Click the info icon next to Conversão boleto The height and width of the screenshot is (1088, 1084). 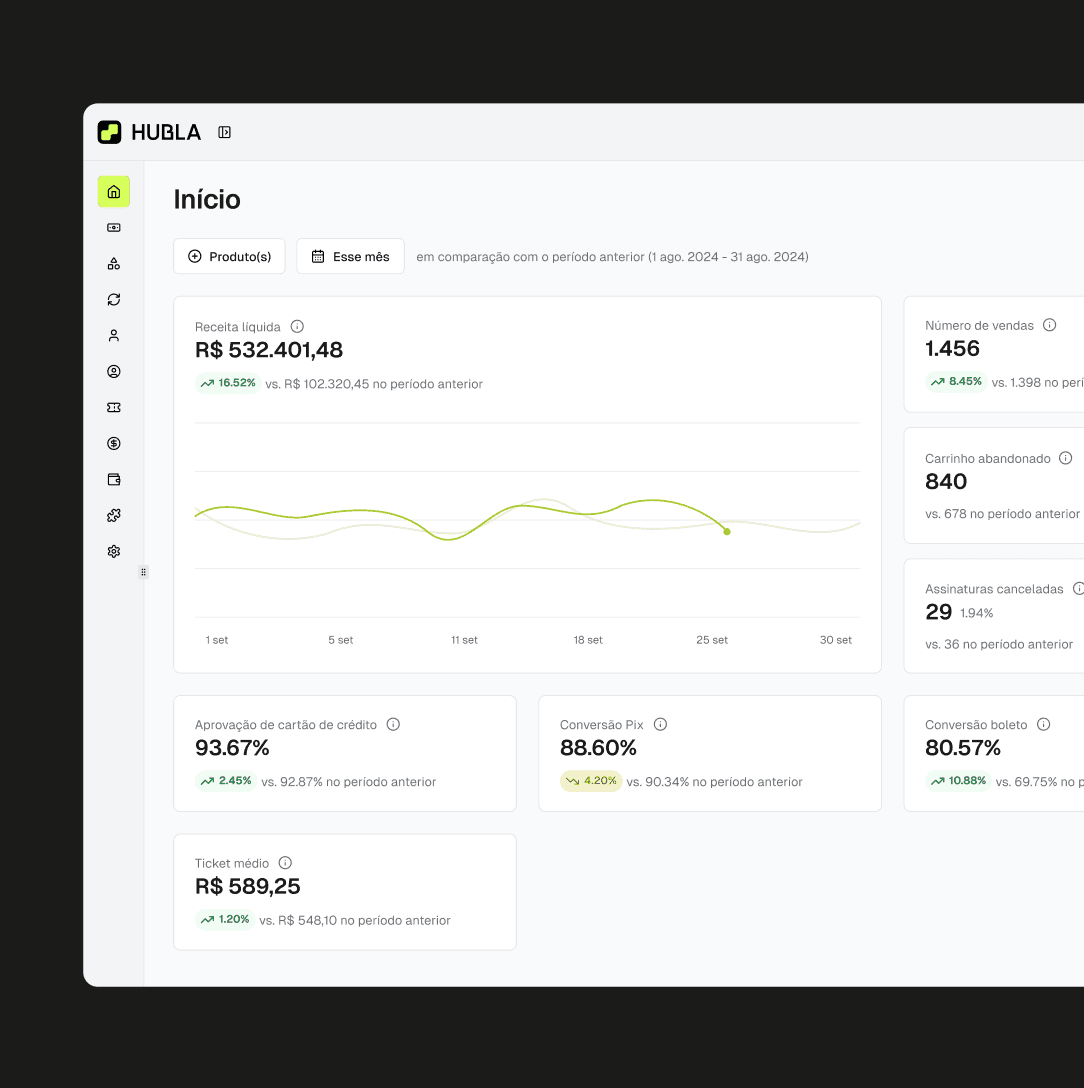pyautogui.click(x=1043, y=724)
